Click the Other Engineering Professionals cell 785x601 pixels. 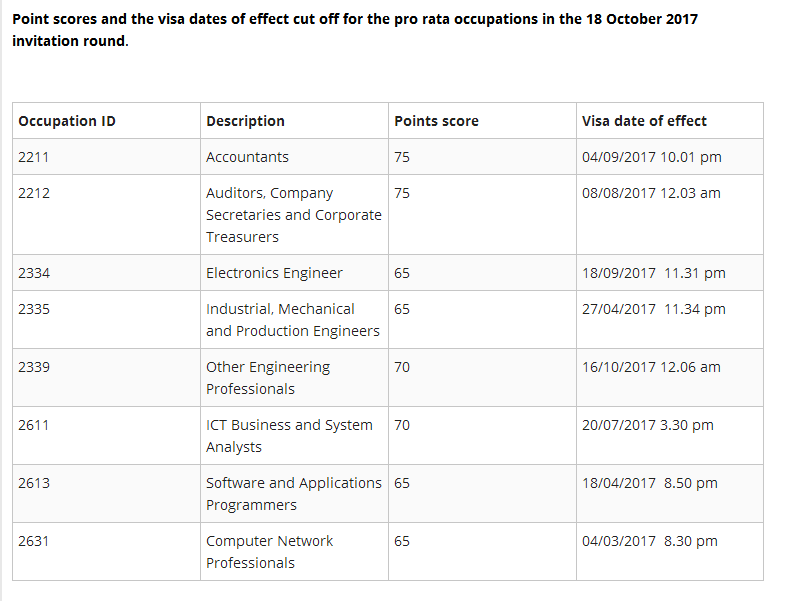click(267, 378)
